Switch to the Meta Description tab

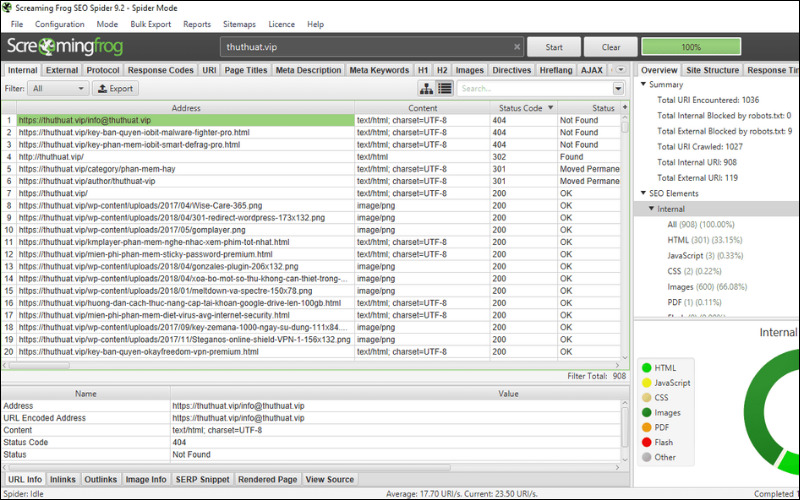308,70
